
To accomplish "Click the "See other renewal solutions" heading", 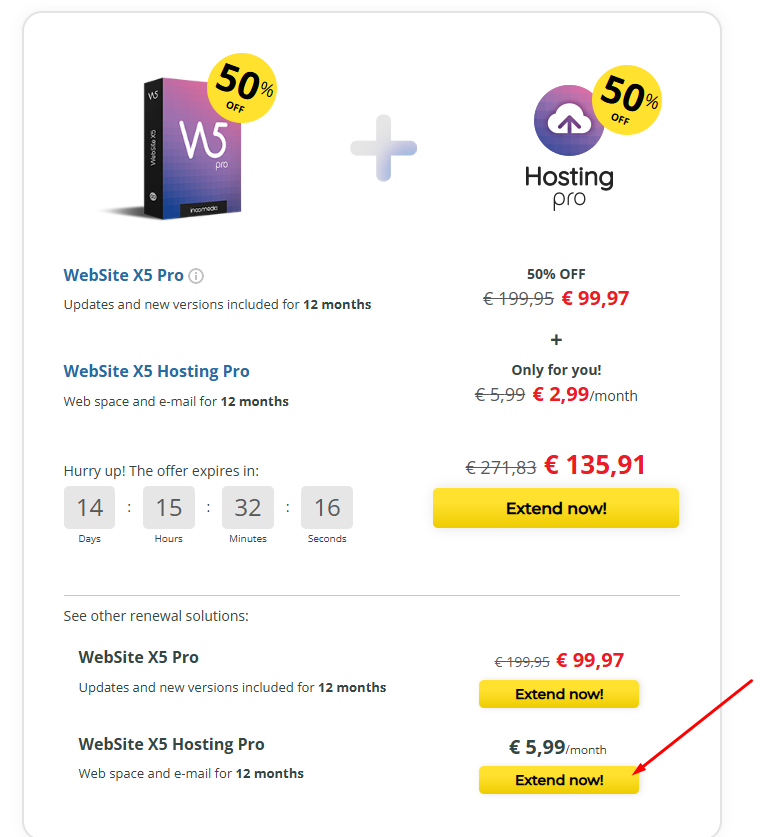I will coord(156,616).
